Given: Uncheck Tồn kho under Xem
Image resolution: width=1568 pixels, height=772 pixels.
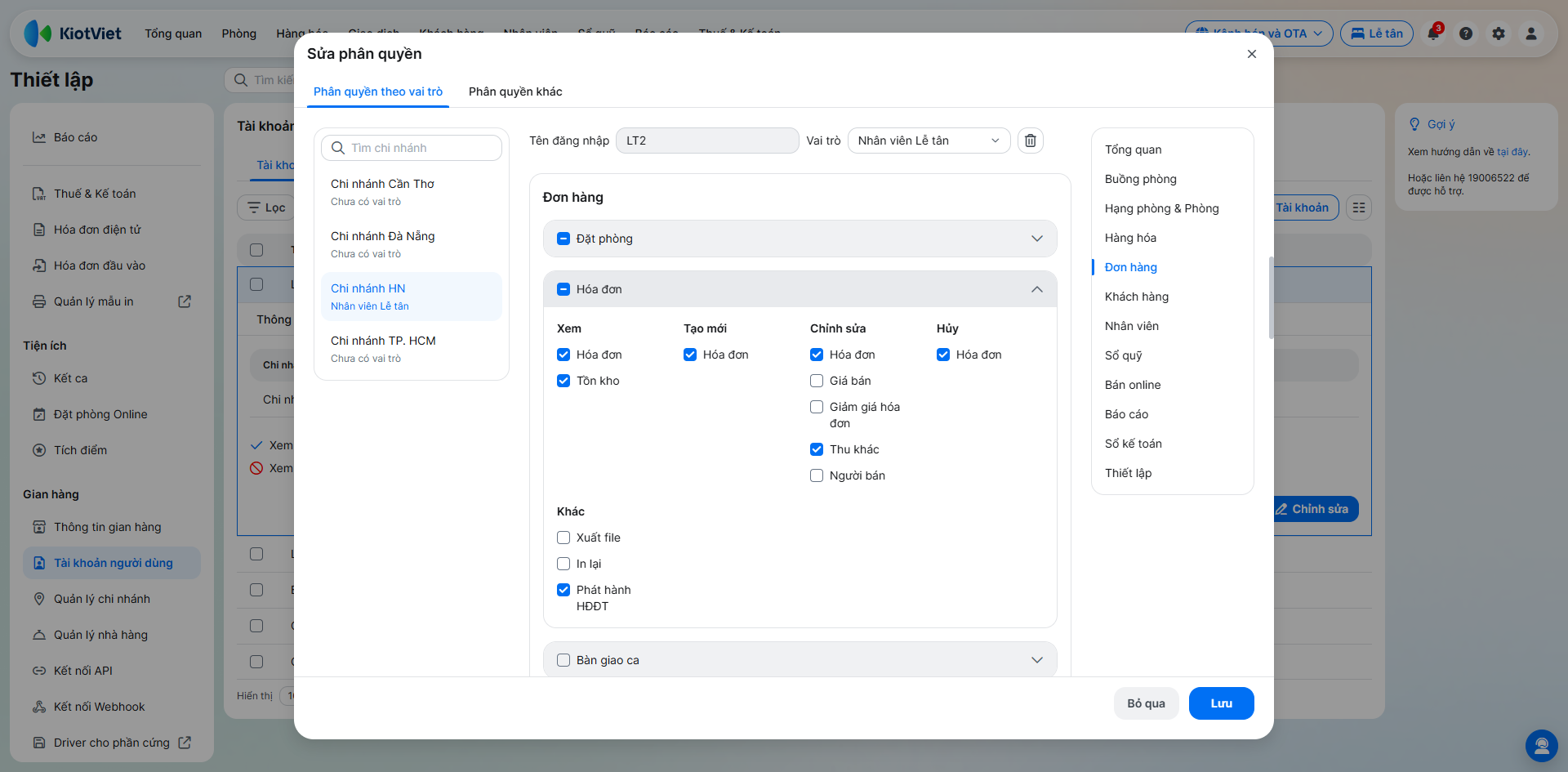Looking at the screenshot, I should (x=563, y=381).
